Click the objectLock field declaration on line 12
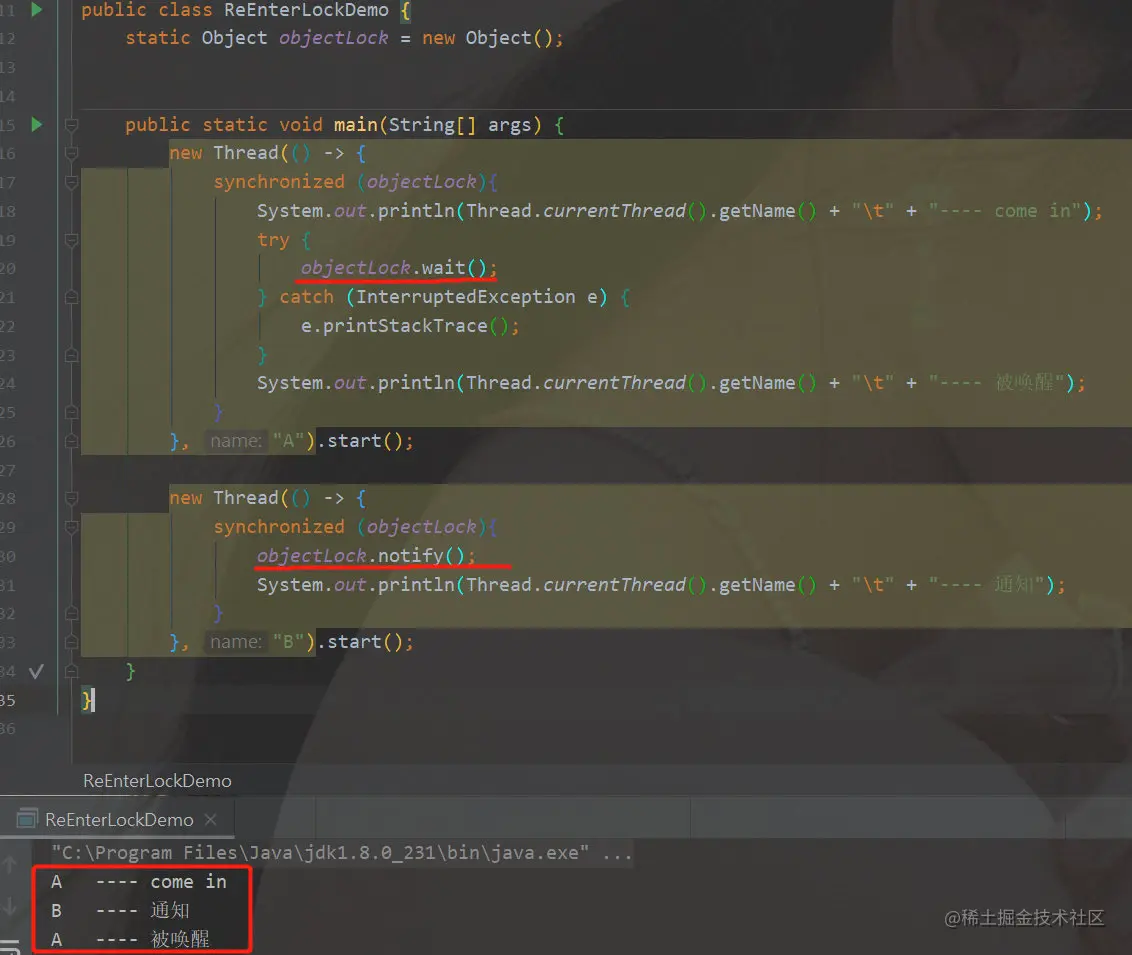This screenshot has height=955, width=1132. tap(334, 38)
